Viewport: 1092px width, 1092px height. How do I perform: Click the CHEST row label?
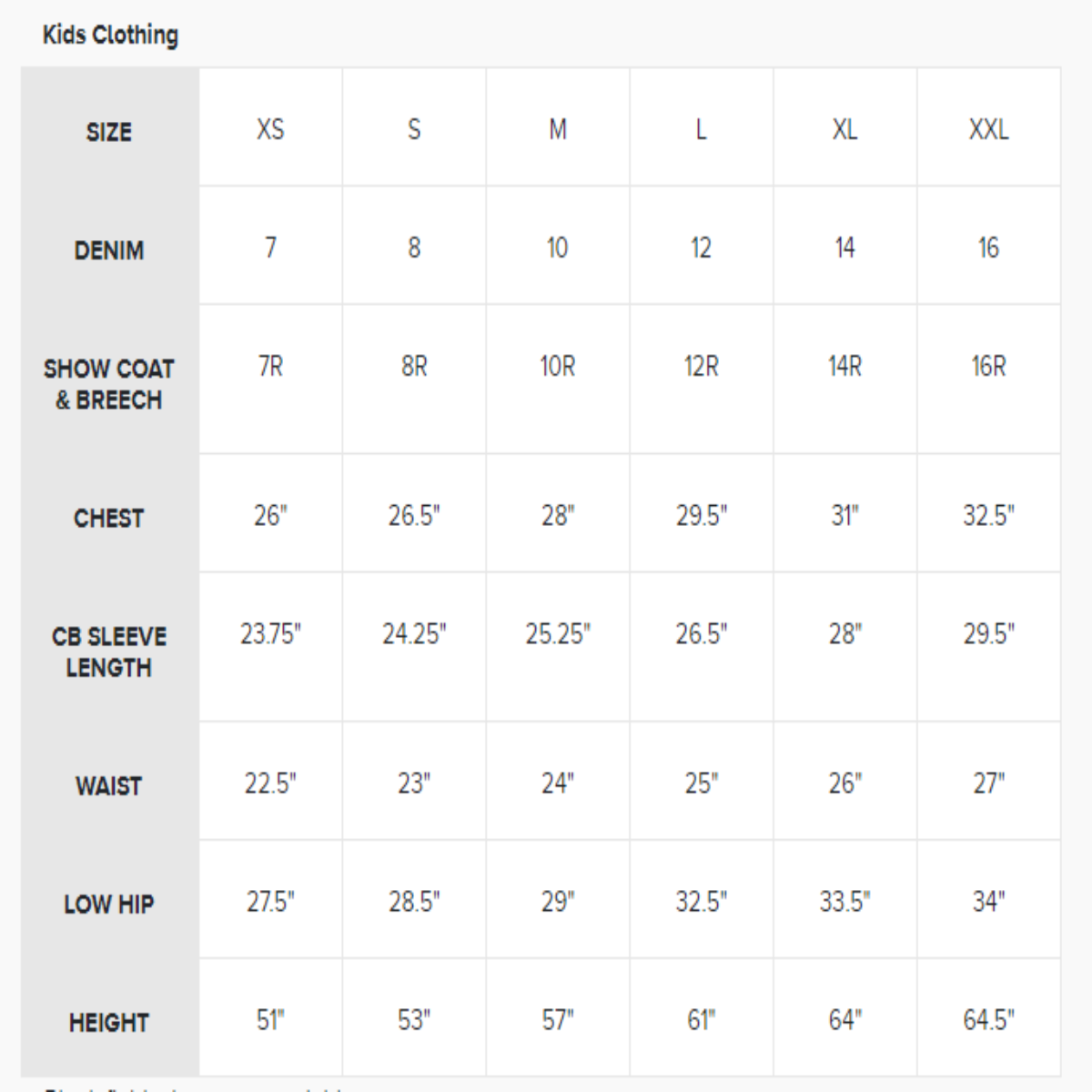(x=109, y=518)
